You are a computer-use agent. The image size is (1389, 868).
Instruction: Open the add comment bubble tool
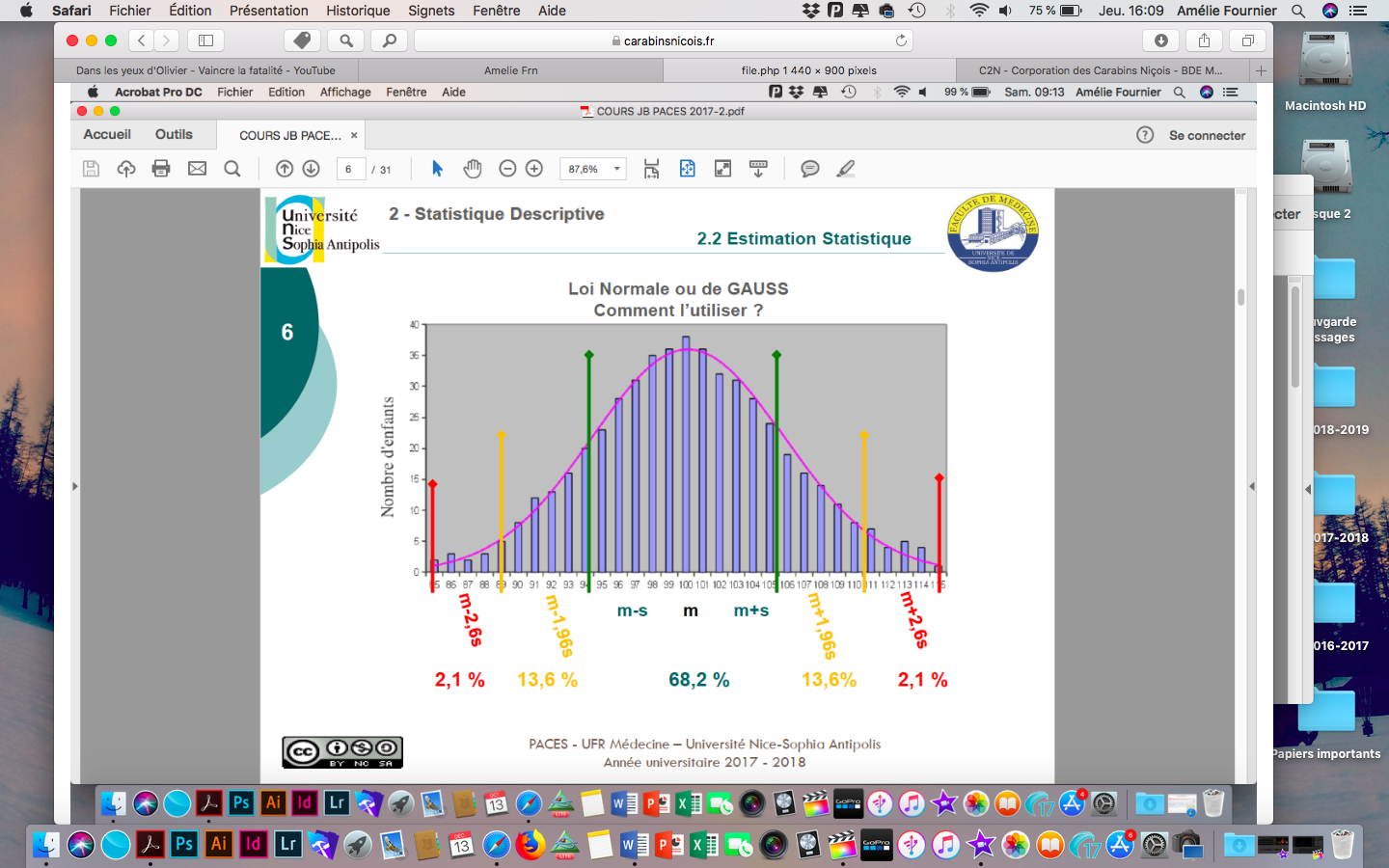pyautogui.click(x=810, y=169)
